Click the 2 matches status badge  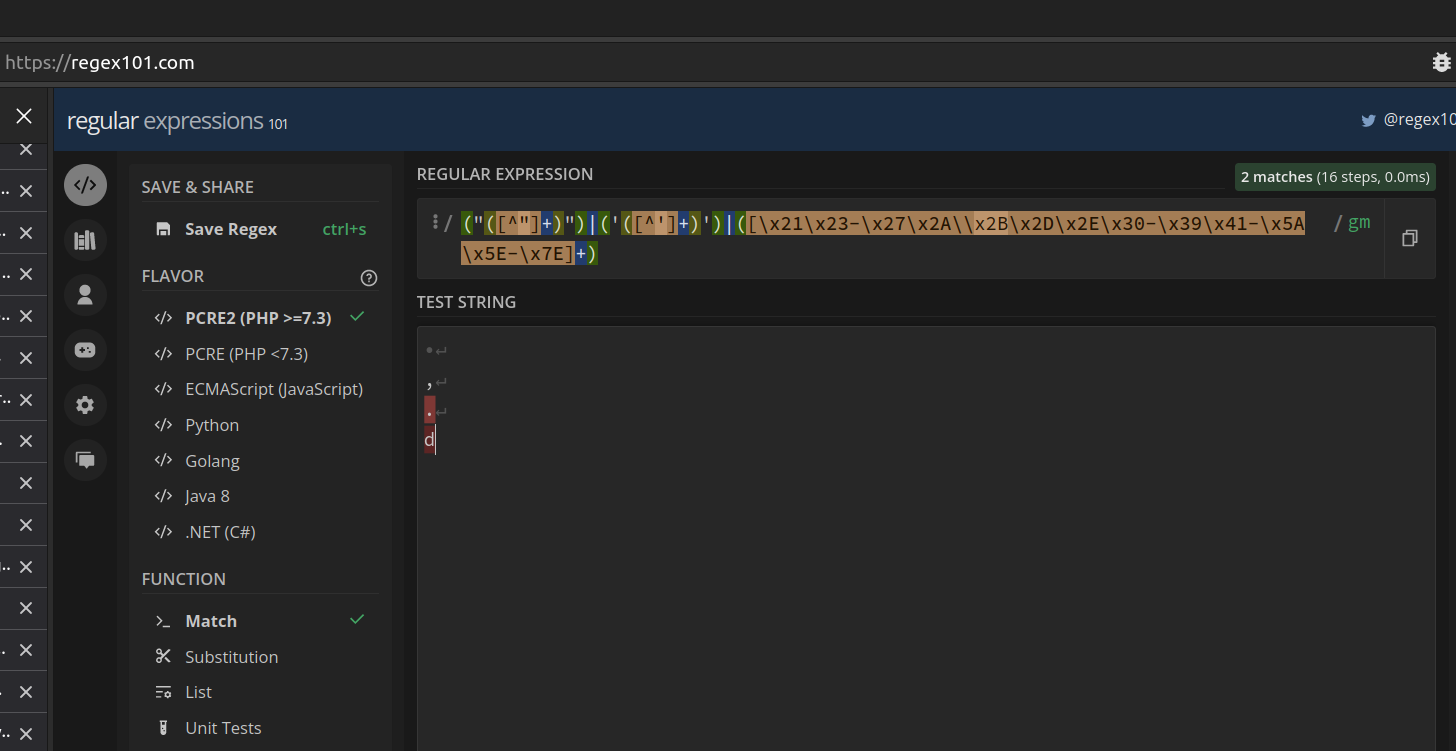(1335, 177)
